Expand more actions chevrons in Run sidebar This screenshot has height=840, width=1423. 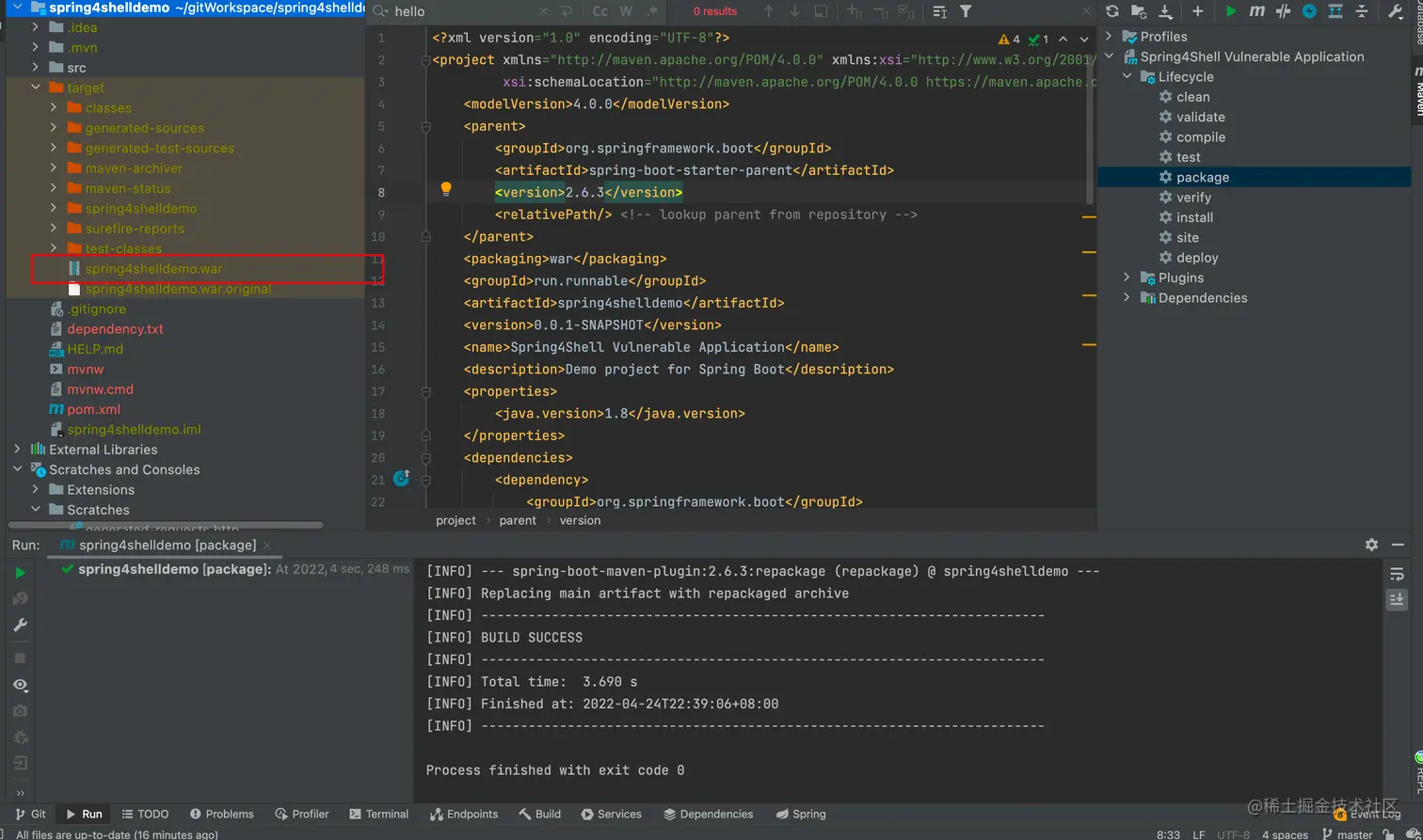(20, 793)
